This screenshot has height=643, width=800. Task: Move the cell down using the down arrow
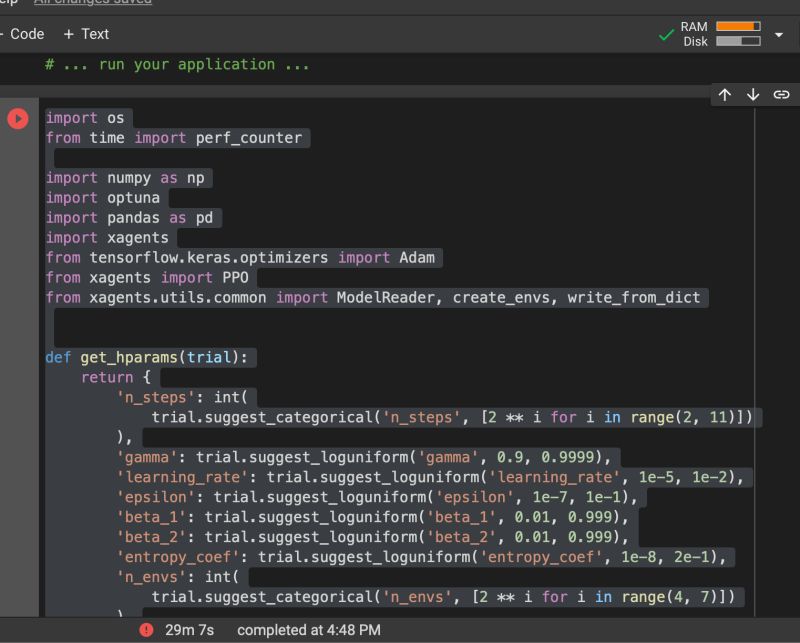[x=751, y=95]
